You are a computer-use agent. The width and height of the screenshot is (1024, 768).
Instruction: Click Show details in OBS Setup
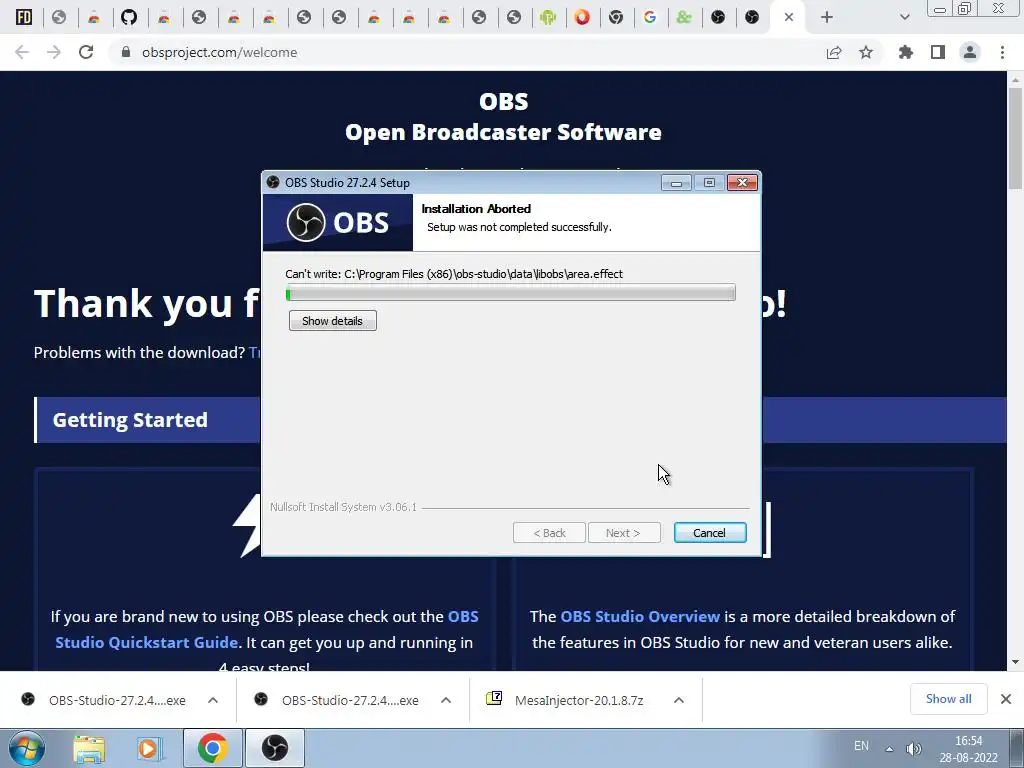(332, 321)
